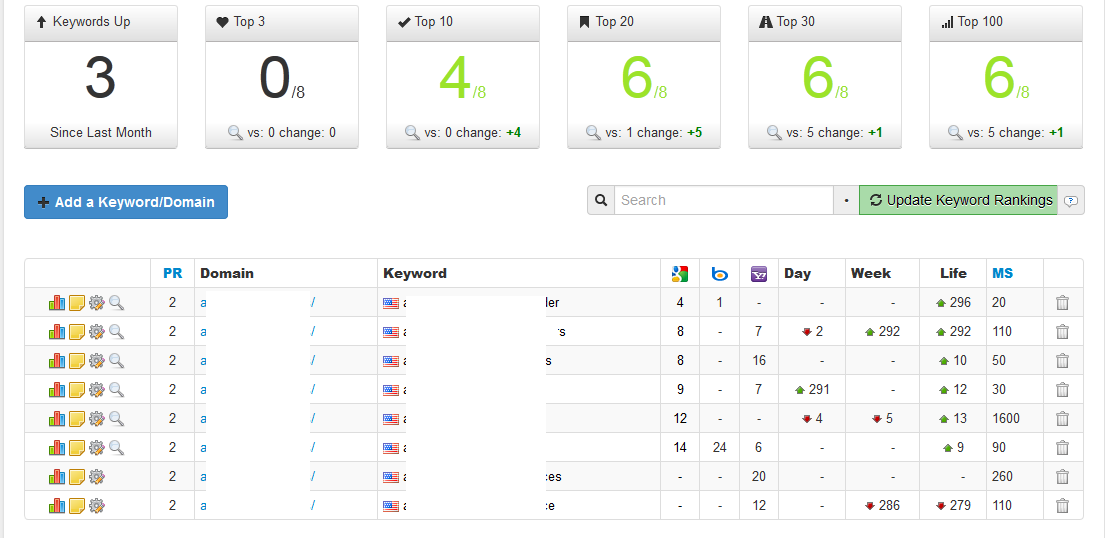Open the note icon in MS 110 row ending 'rs'
Screen dimensions: 1105x538
point(77,331)
